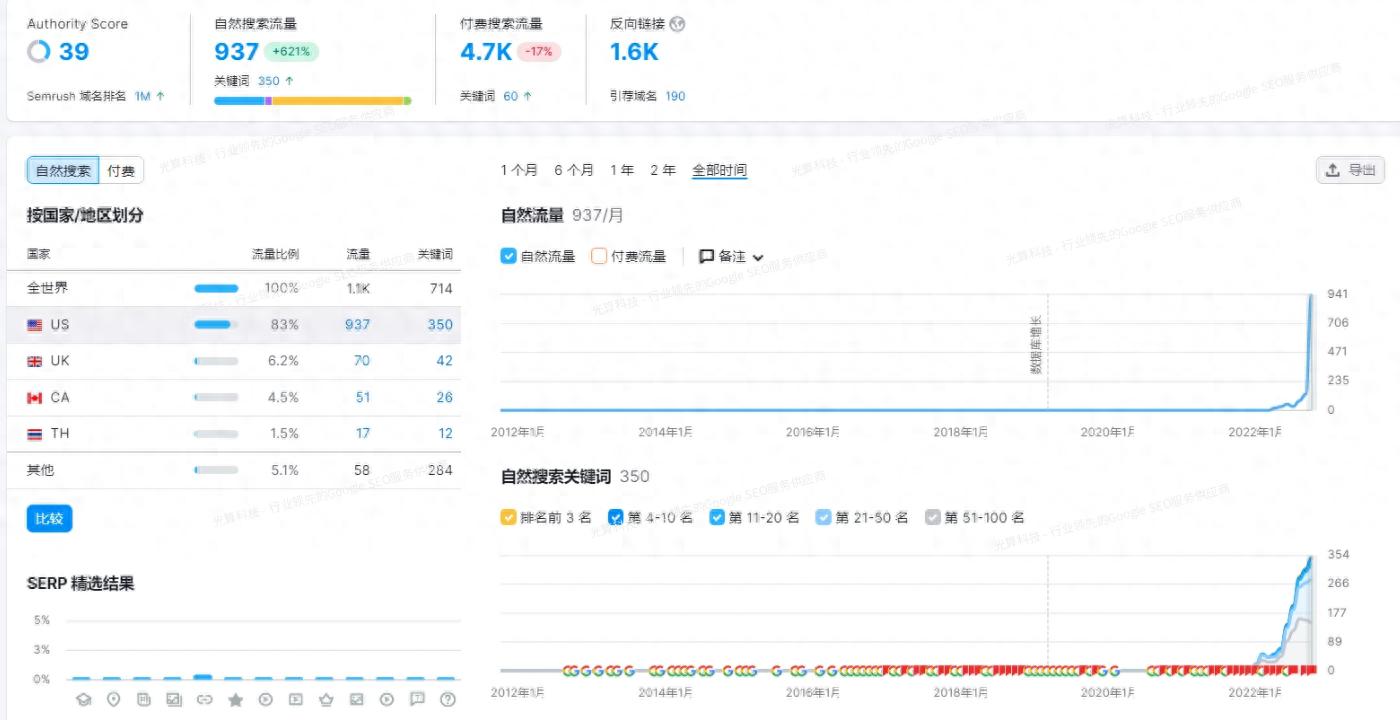Click the 导出 export button
Viewport: 1400px width, 720px height.
click(1350, 170)
